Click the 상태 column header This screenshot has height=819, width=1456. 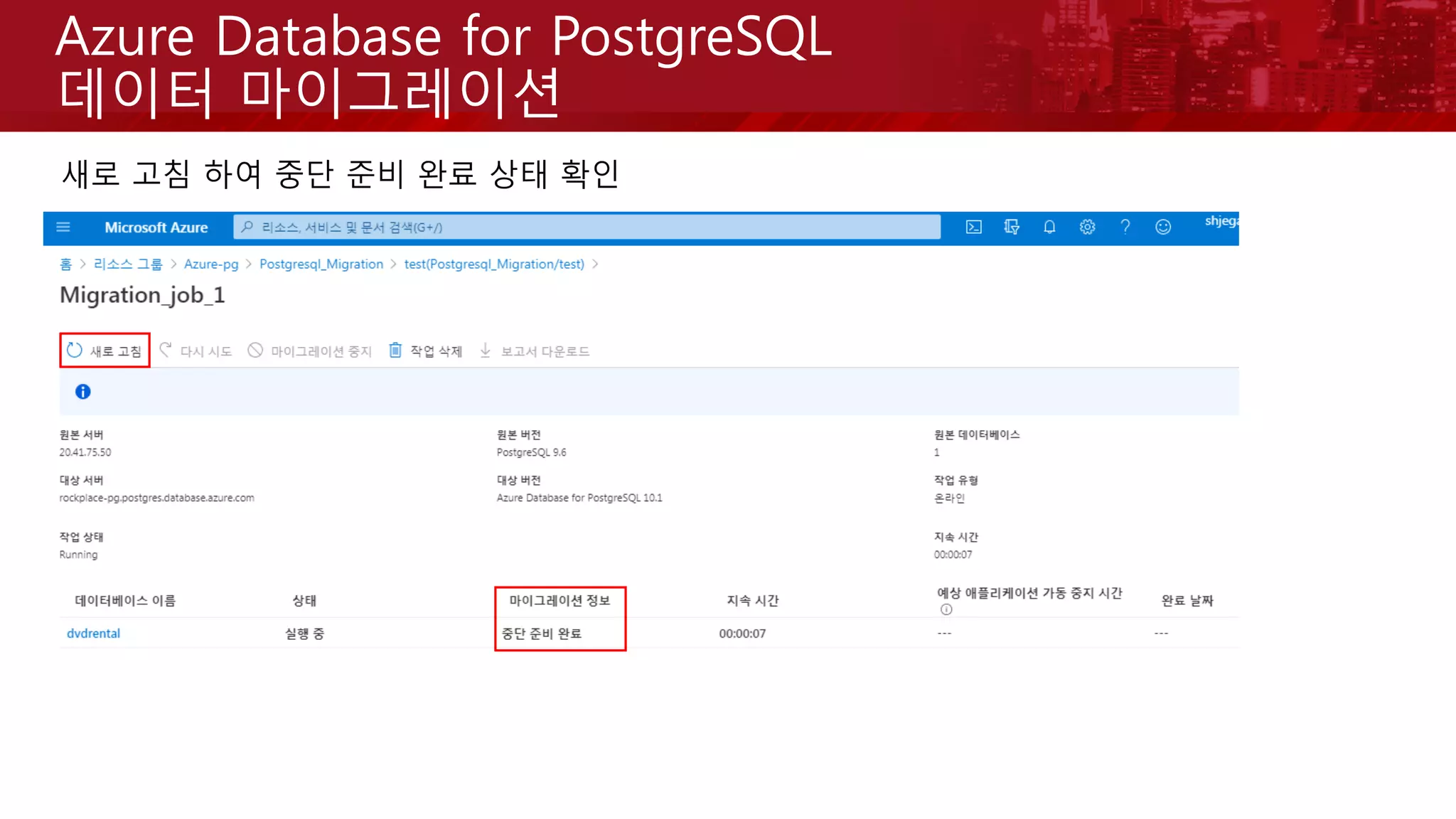click(304, 601)
